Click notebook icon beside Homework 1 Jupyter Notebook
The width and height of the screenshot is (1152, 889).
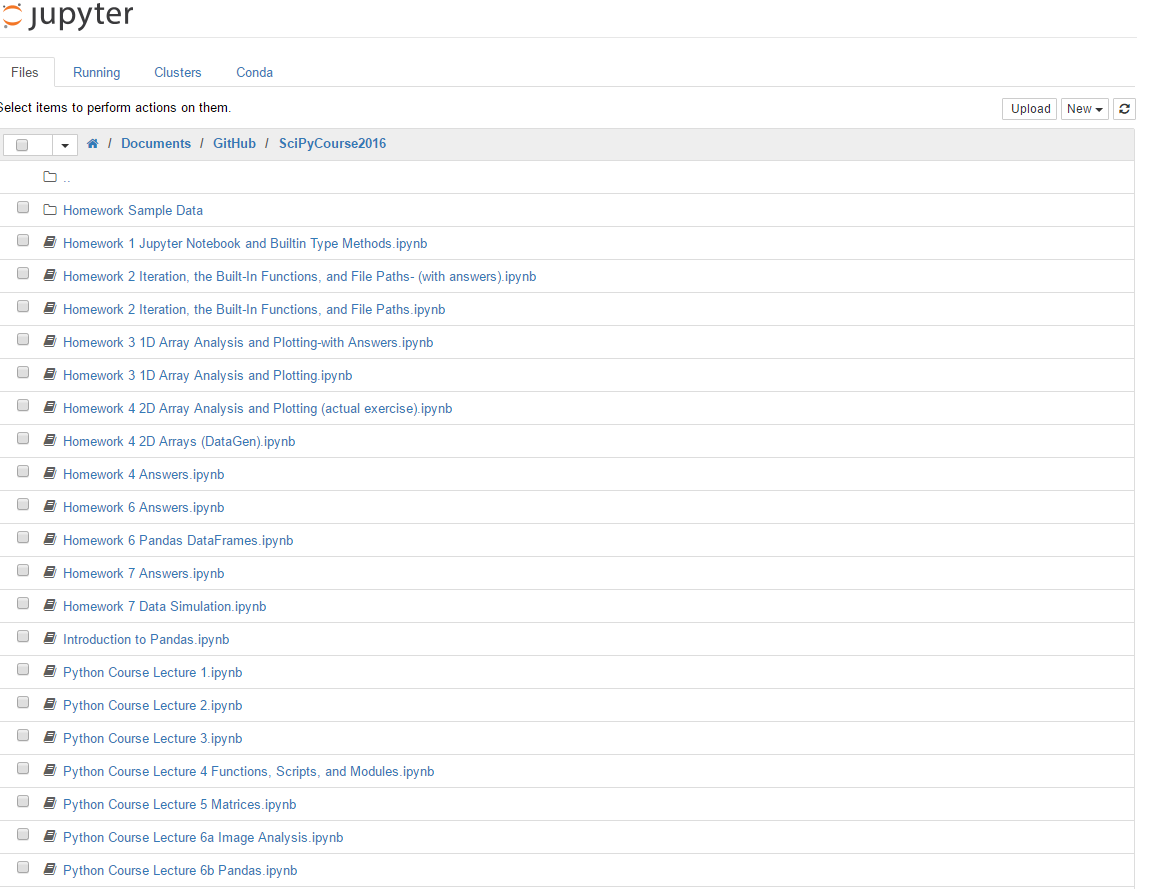point(50,242)
